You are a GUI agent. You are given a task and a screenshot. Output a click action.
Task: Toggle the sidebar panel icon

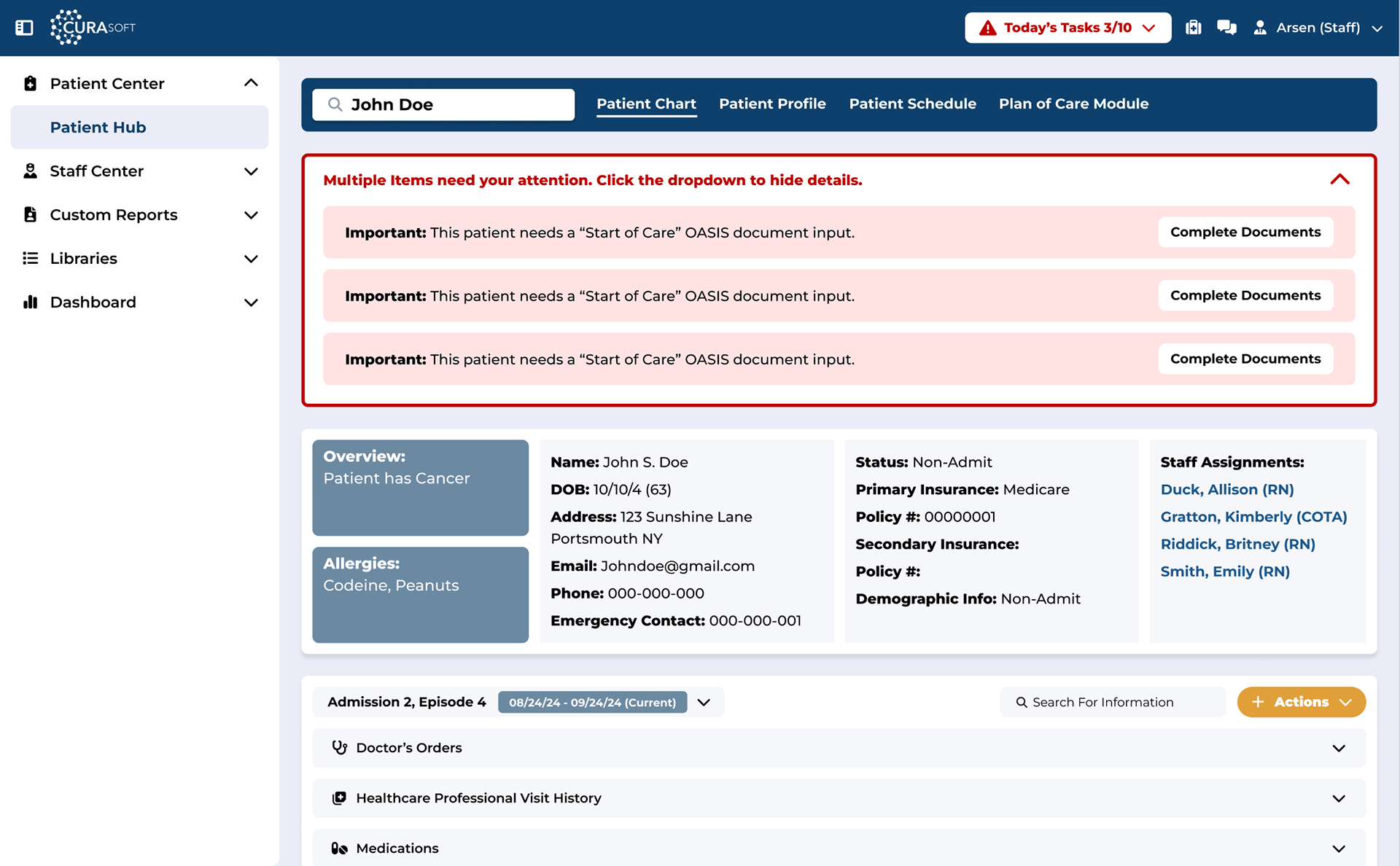(x=24, y=28)
